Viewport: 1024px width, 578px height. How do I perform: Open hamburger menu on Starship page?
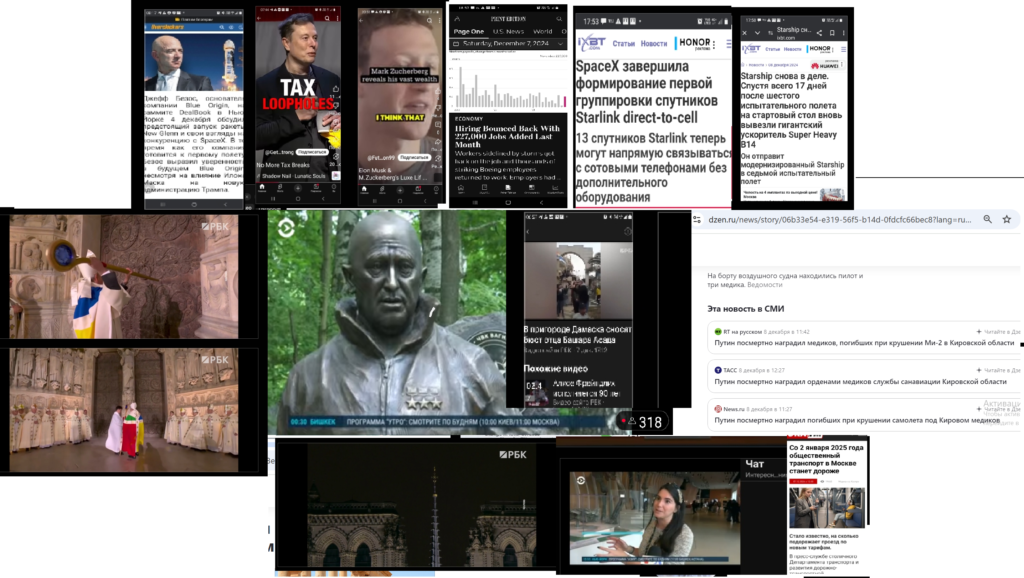point(843,49)
